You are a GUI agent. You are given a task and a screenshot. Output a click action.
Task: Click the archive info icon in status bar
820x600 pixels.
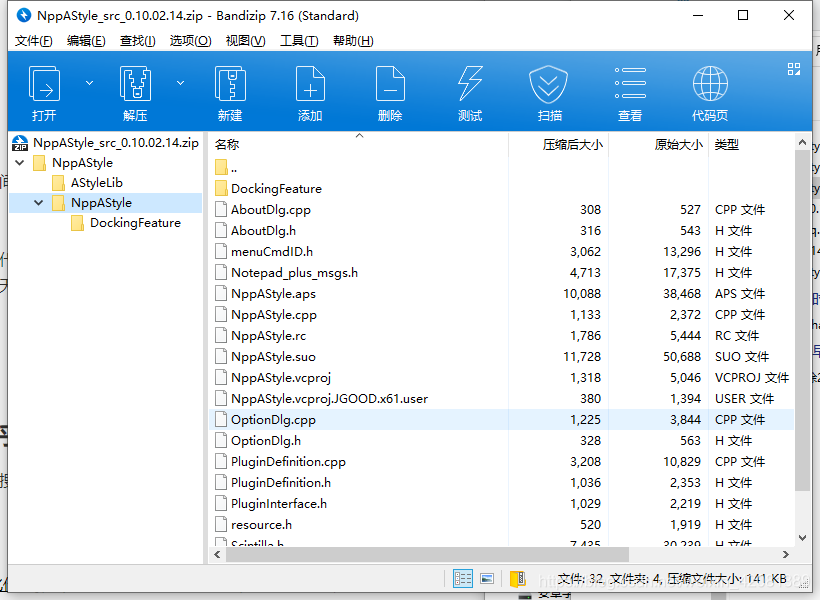pos(518,578)
